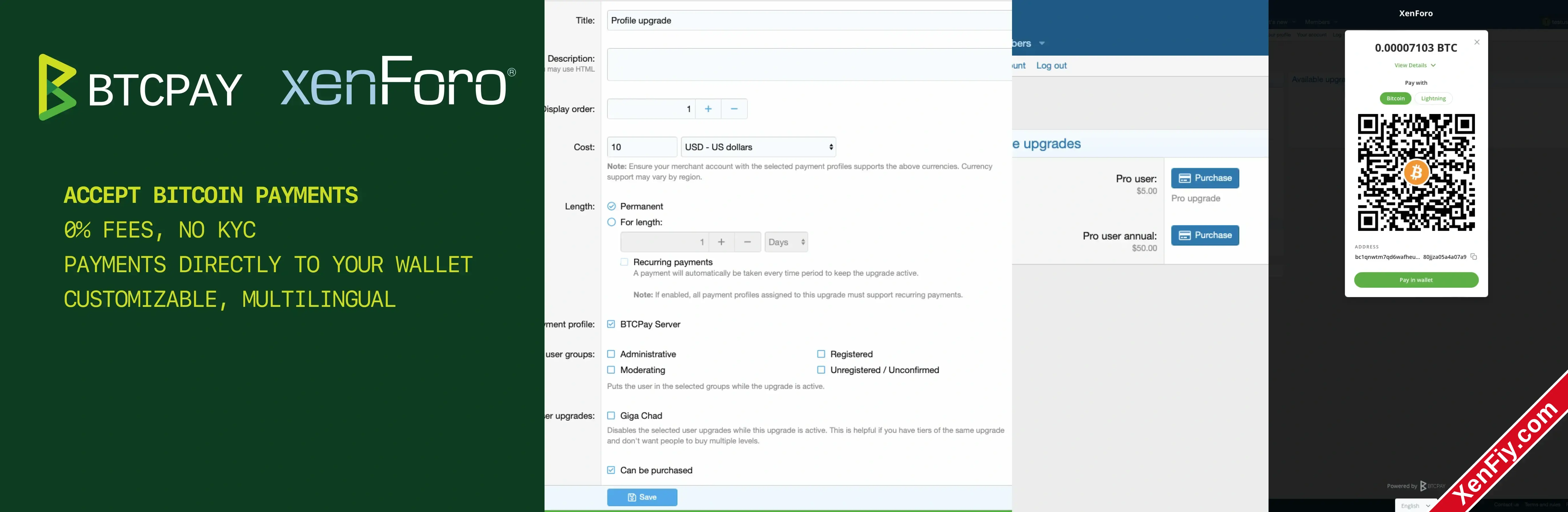The height and width of the screenshot is (512, 1568).
Task: Purchase the Pro user annual upgrade
Action: click(x=1205, y=235)
